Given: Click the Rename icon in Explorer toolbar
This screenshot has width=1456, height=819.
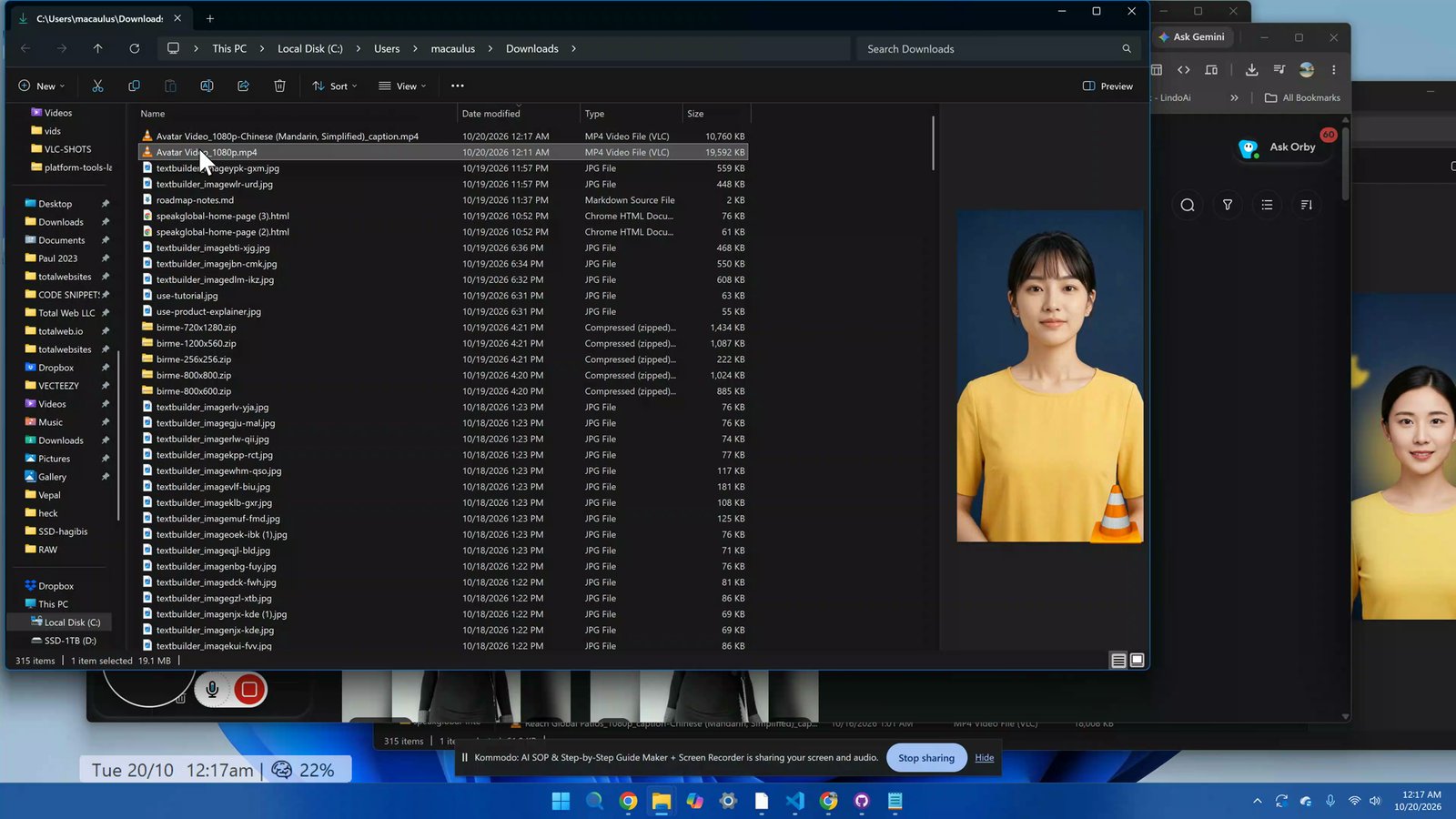Looking at the screenshot, I should [207, 86].
